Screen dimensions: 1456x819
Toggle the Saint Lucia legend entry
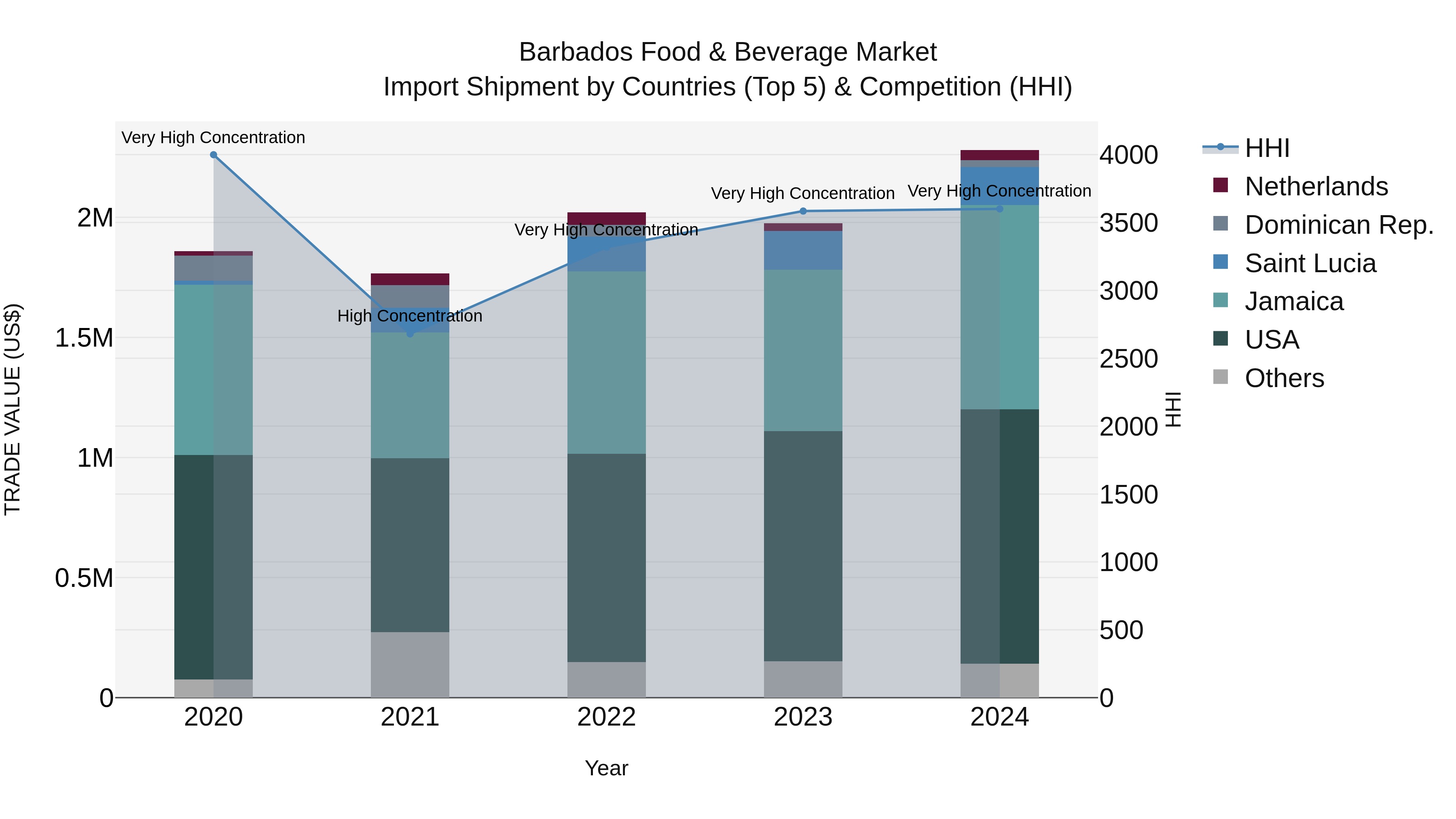[1294, 263]
